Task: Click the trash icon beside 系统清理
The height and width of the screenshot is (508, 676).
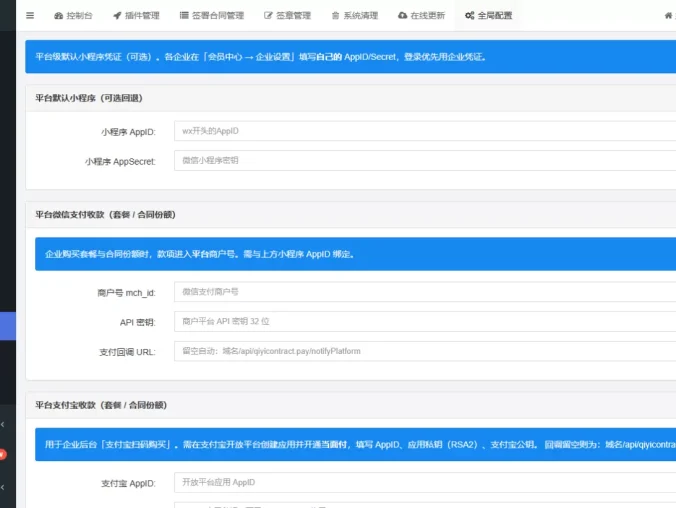Action: point(335,16)
